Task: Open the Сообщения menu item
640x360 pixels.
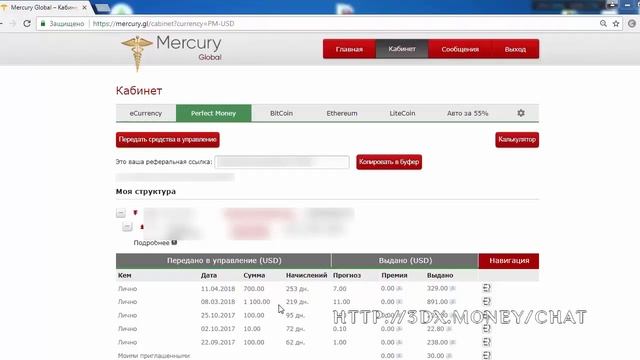Action: 460,49
